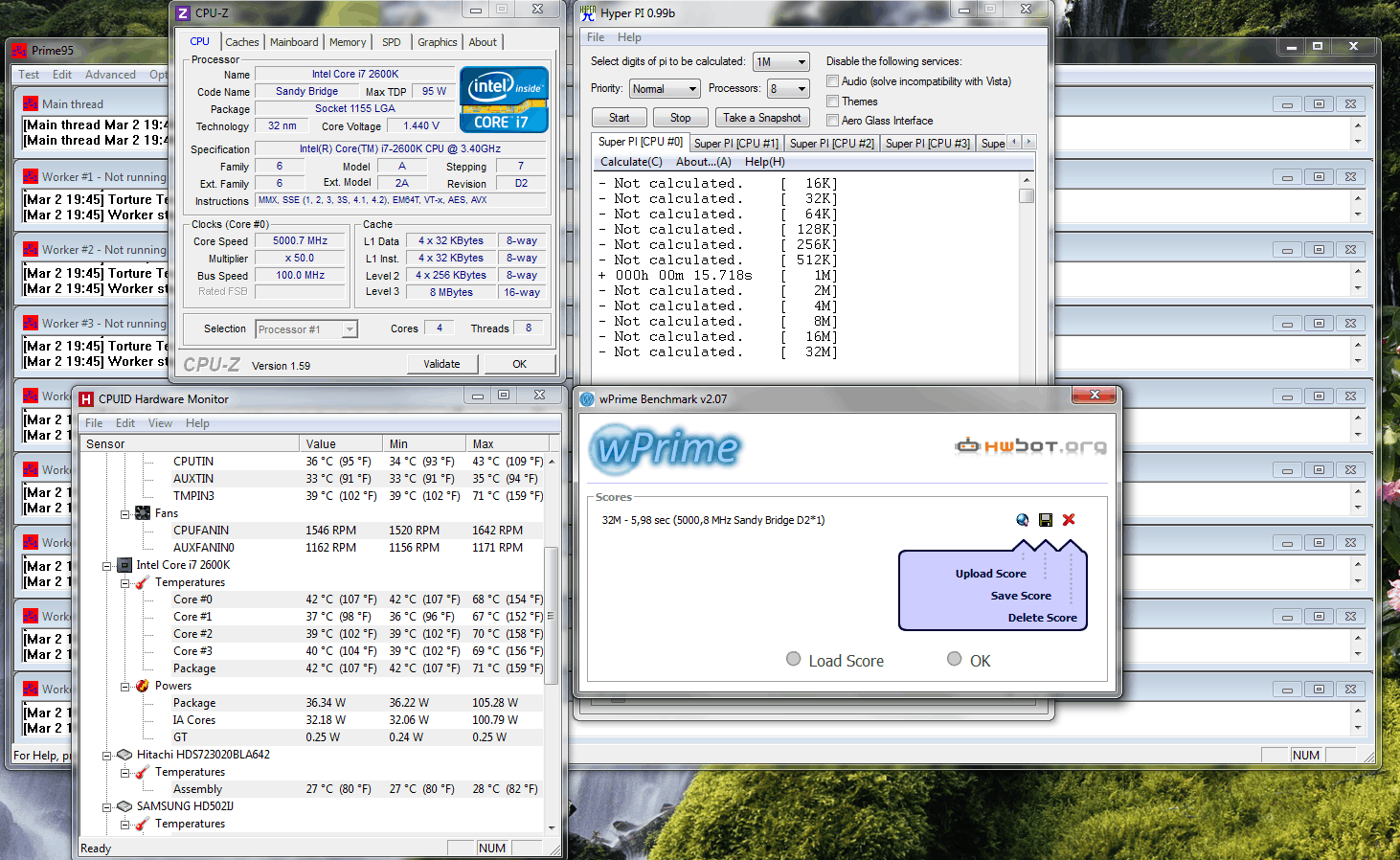Click the red X delete score icon in wPrime

1069,520
